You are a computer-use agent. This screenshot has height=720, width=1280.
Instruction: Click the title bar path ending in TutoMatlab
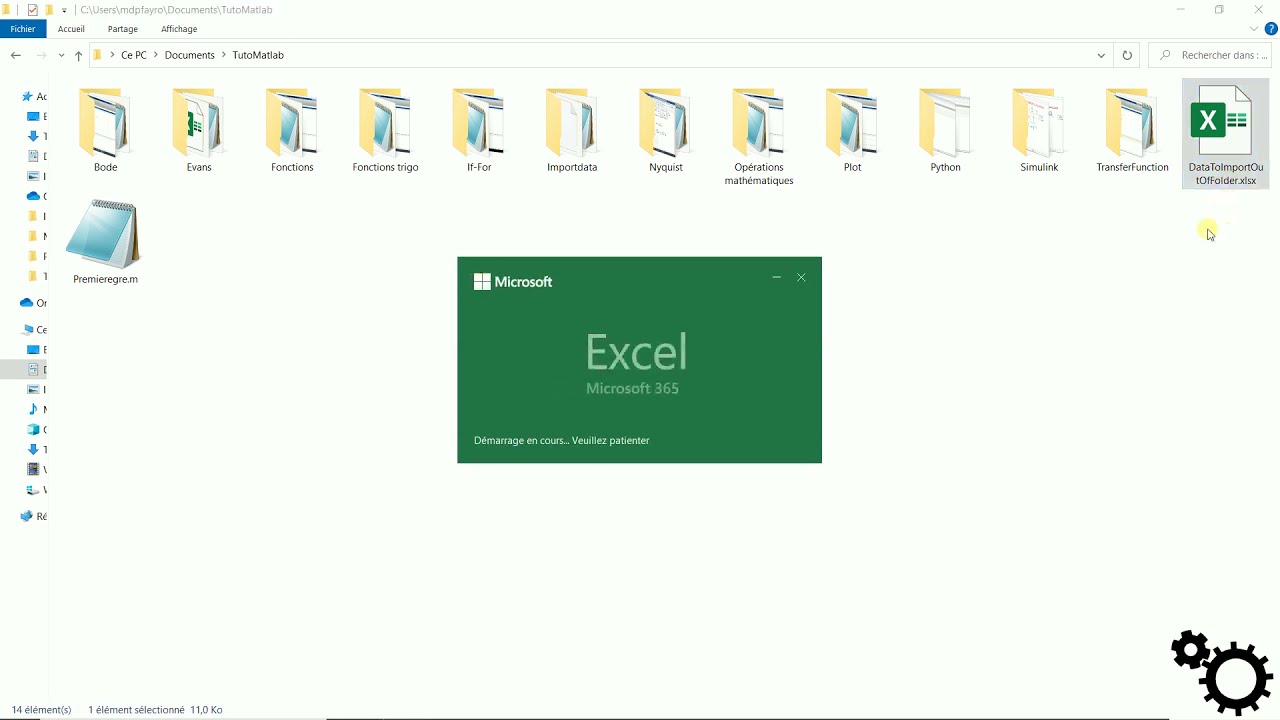[x=176, y=10]
